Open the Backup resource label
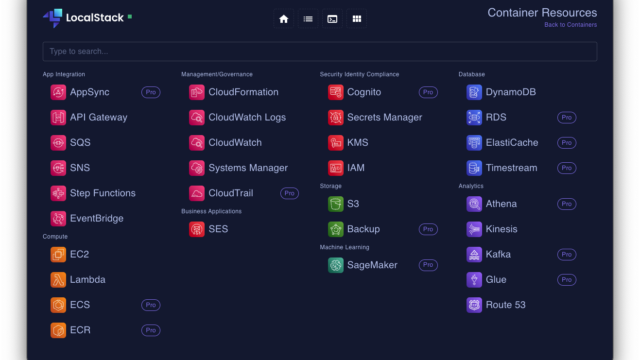The image size is (640, 360). coord(363,229)
